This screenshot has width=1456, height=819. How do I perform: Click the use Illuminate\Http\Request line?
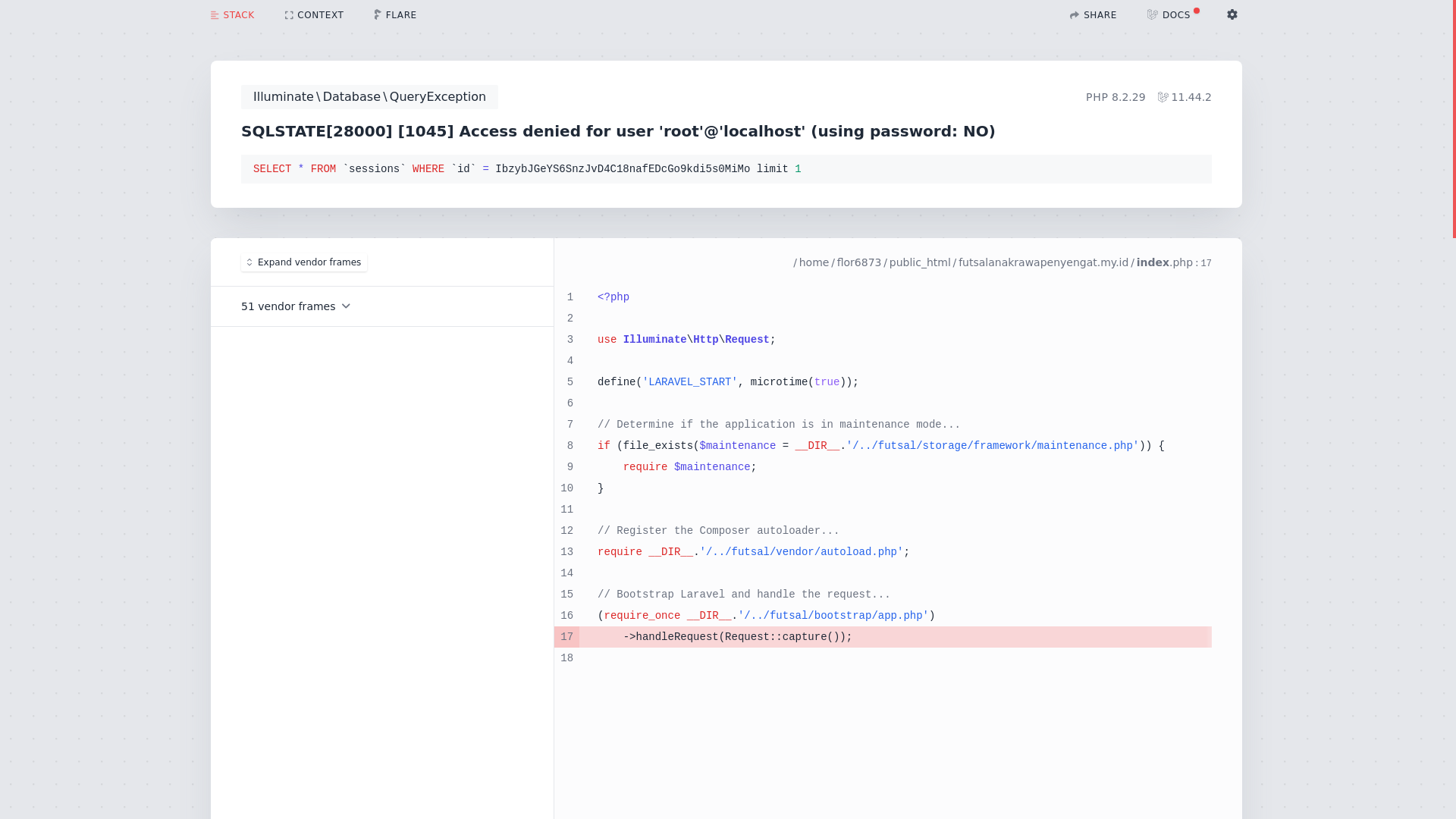(686, 340)
